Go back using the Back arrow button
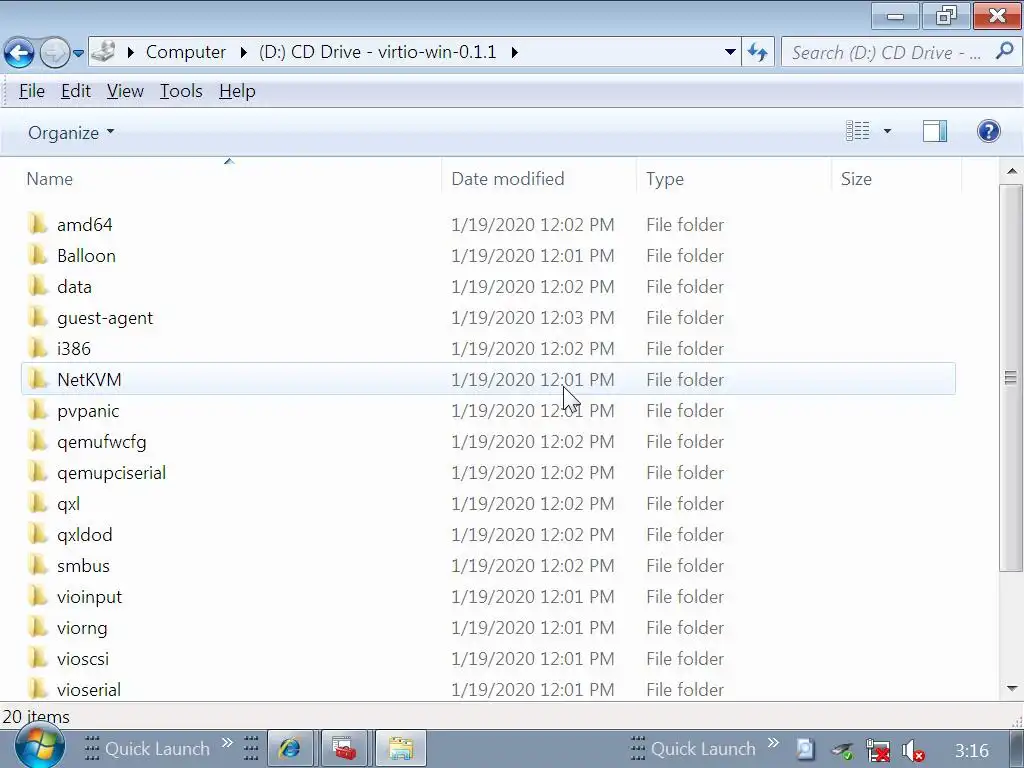The image size is (1024, 768). point(19,52)
